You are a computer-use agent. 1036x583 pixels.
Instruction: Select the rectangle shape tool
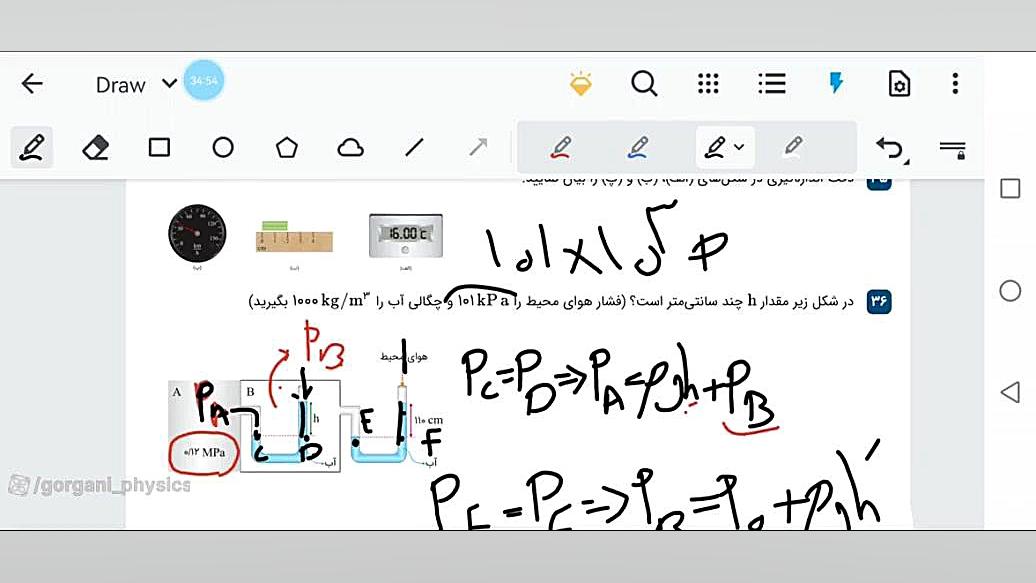tap(159, 147)
